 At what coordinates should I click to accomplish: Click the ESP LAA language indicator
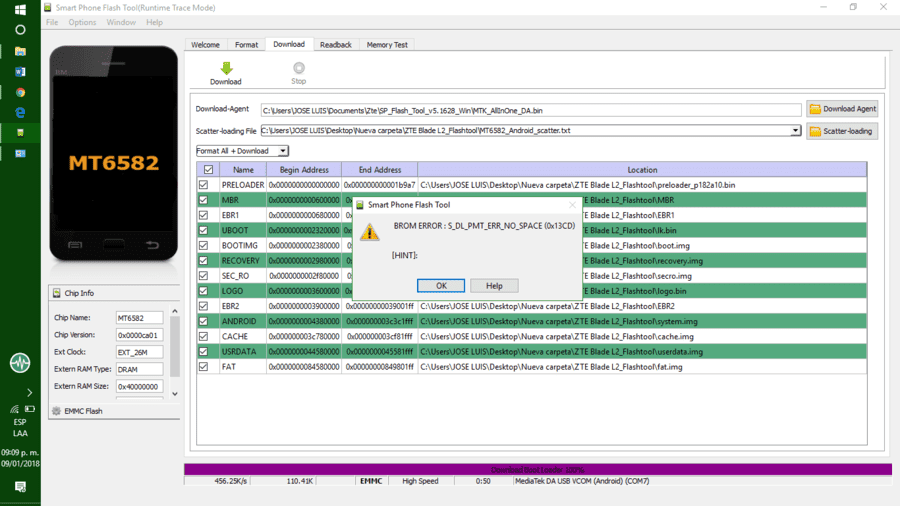coord(20,427)
